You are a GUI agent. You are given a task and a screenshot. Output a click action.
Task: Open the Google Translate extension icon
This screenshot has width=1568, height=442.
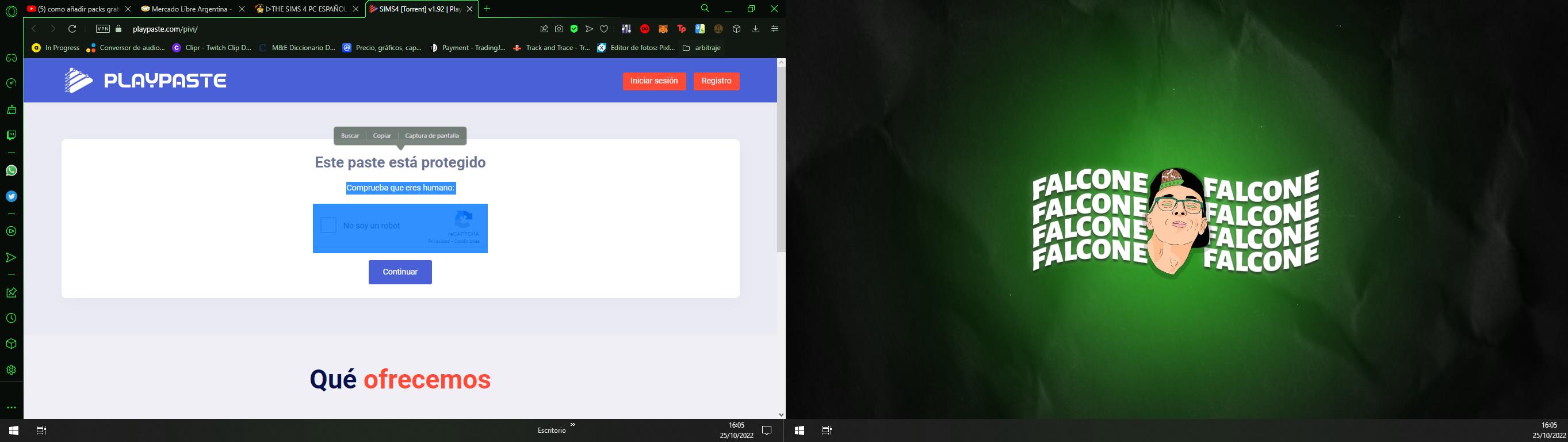[700, 29]
